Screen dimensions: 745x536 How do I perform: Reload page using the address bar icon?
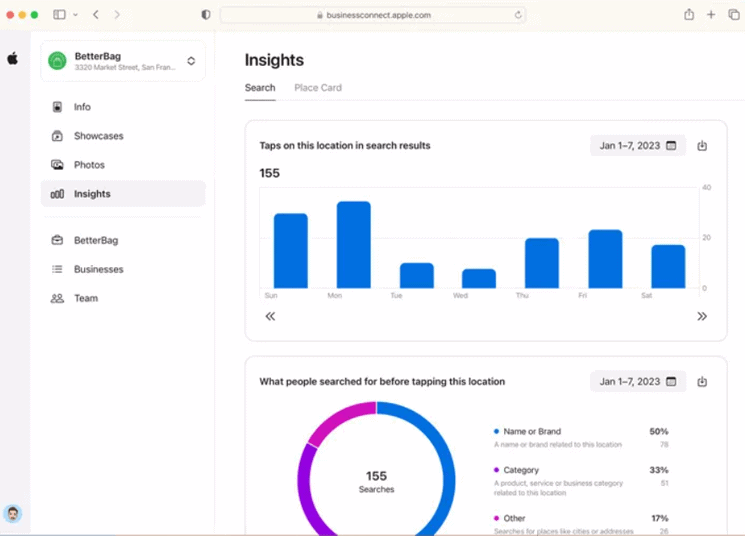[518, 15]
